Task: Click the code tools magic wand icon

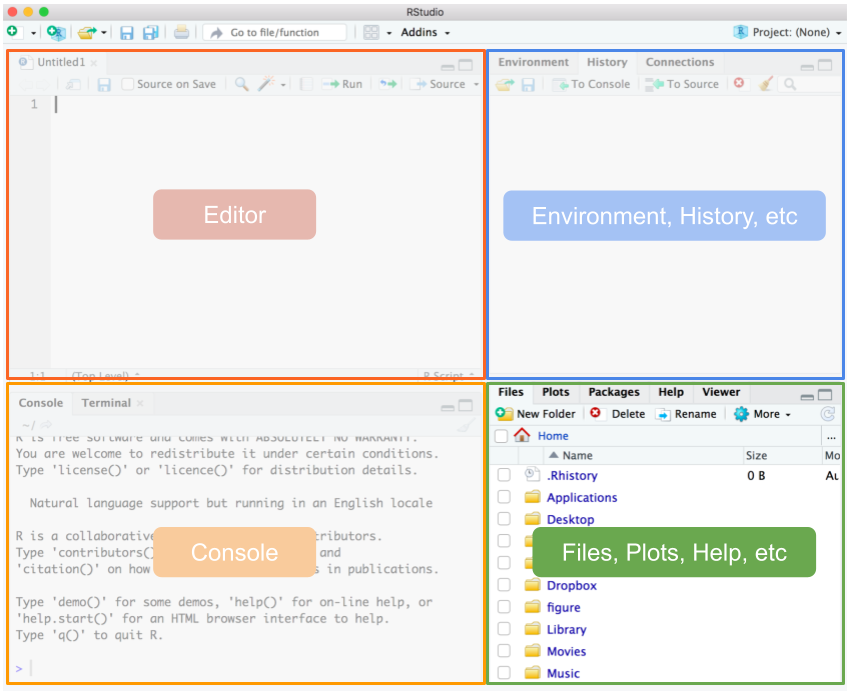Action: pyautogui.click(x=266, y=84)
